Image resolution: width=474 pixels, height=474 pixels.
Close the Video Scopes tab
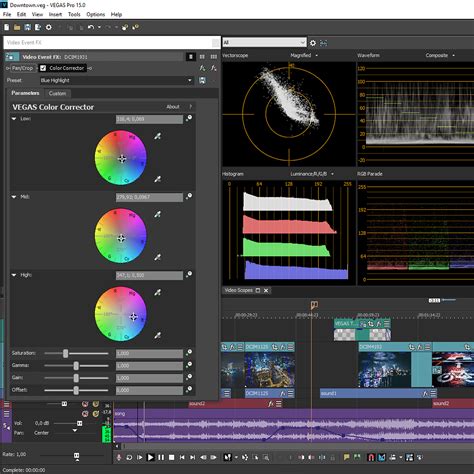266,291
